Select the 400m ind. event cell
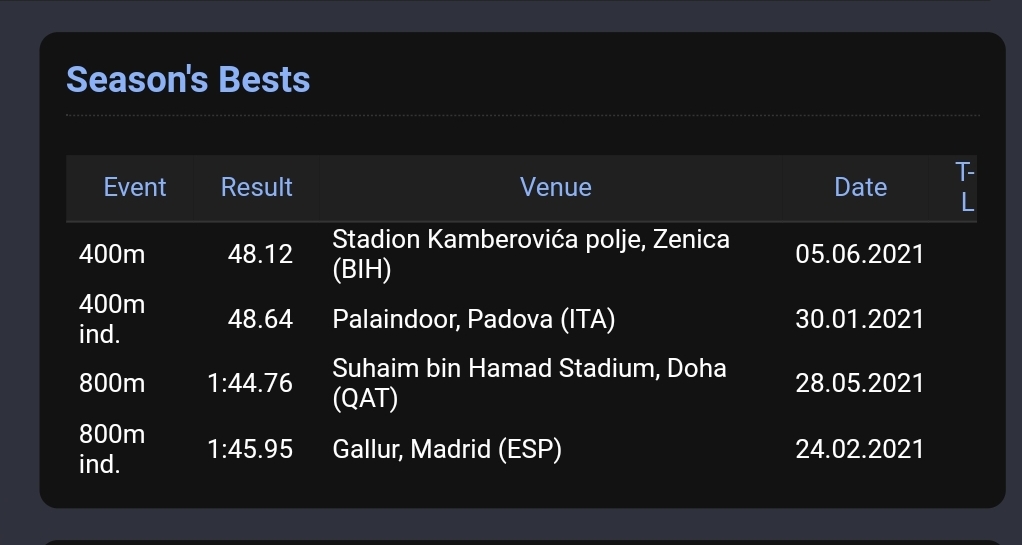 point(112,319)
